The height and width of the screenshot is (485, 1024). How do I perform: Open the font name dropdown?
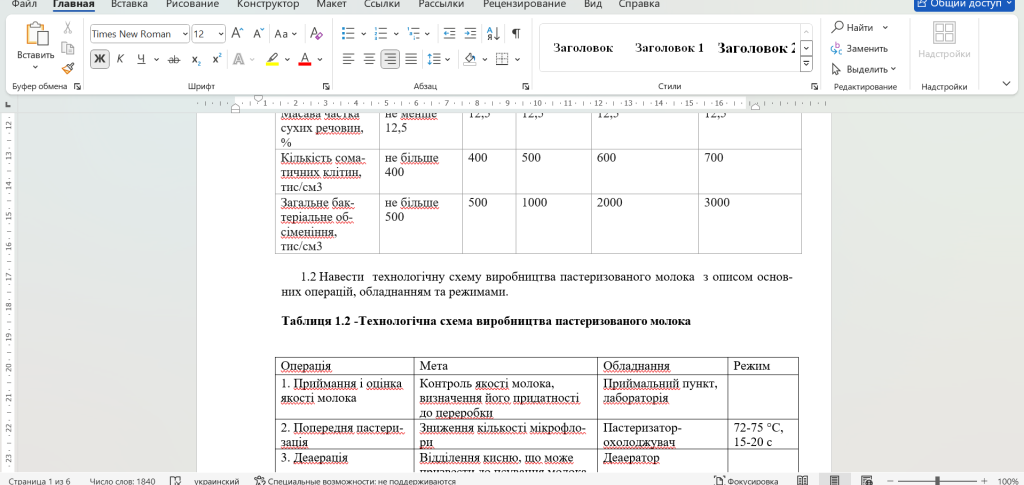(x=185, y=34)
